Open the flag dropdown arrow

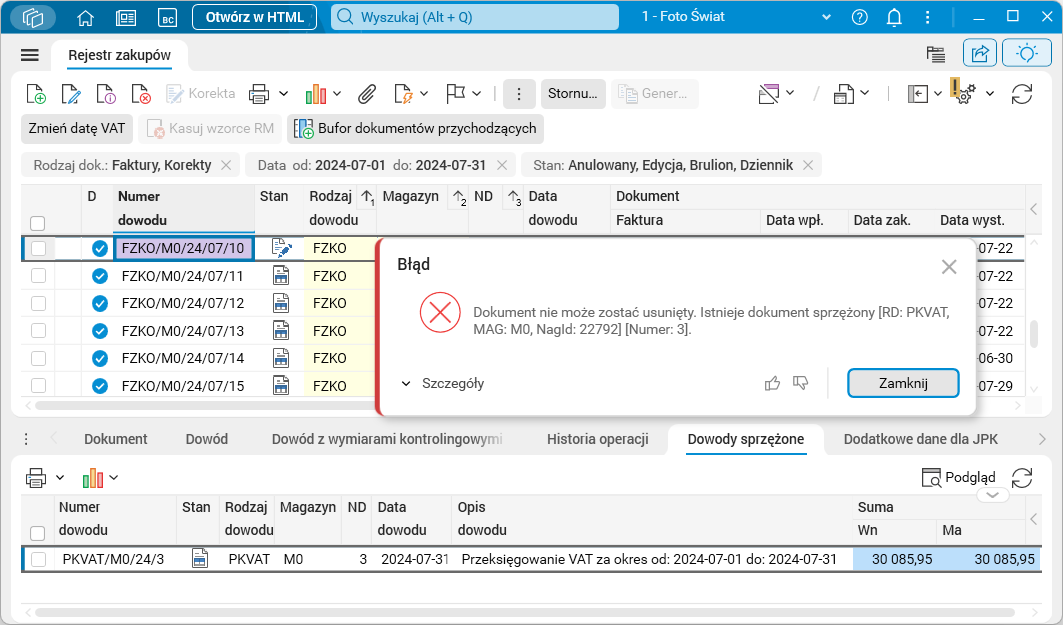pyautogui.click(x=477, y=94)
